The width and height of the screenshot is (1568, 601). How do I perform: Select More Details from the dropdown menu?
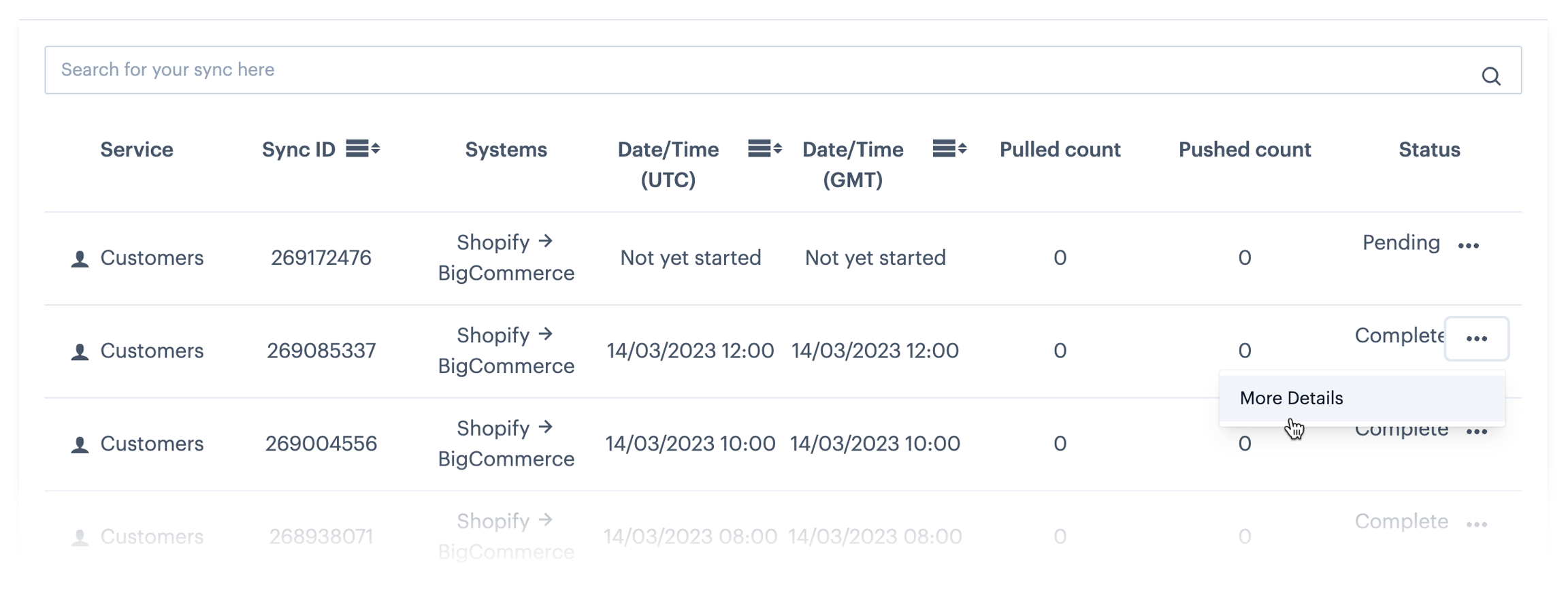pos(1291,398)
